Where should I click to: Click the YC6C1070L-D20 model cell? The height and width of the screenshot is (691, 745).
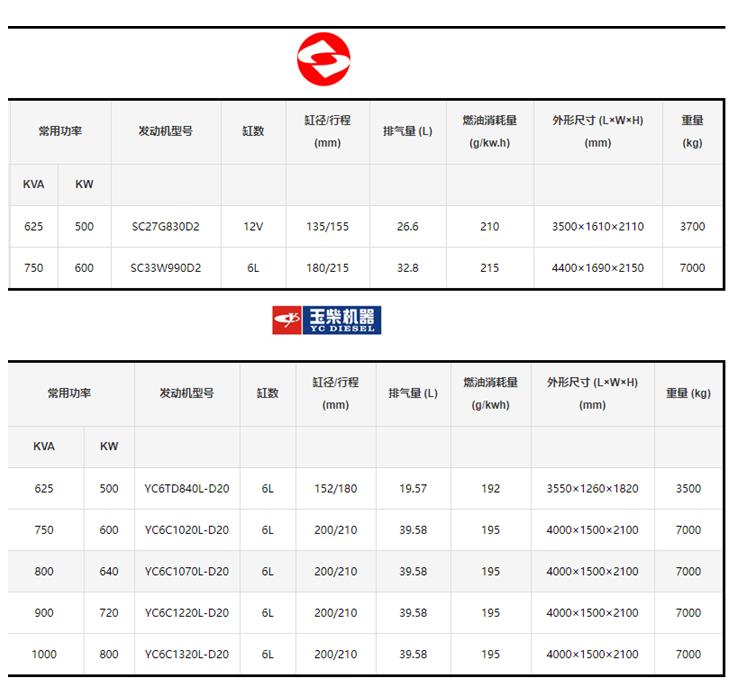[x=187, y=571]
